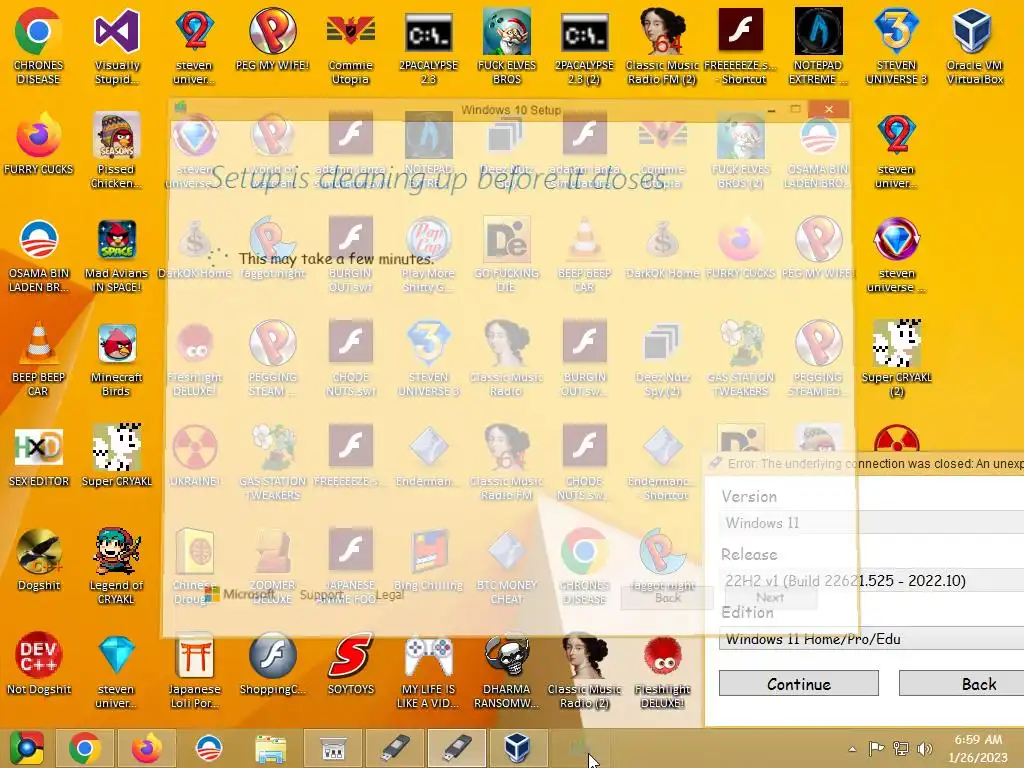Select the Legend of CRYAKL icon
This screenshot has height=768, width=1024.
pyautogui.click(x=117, y=566)
